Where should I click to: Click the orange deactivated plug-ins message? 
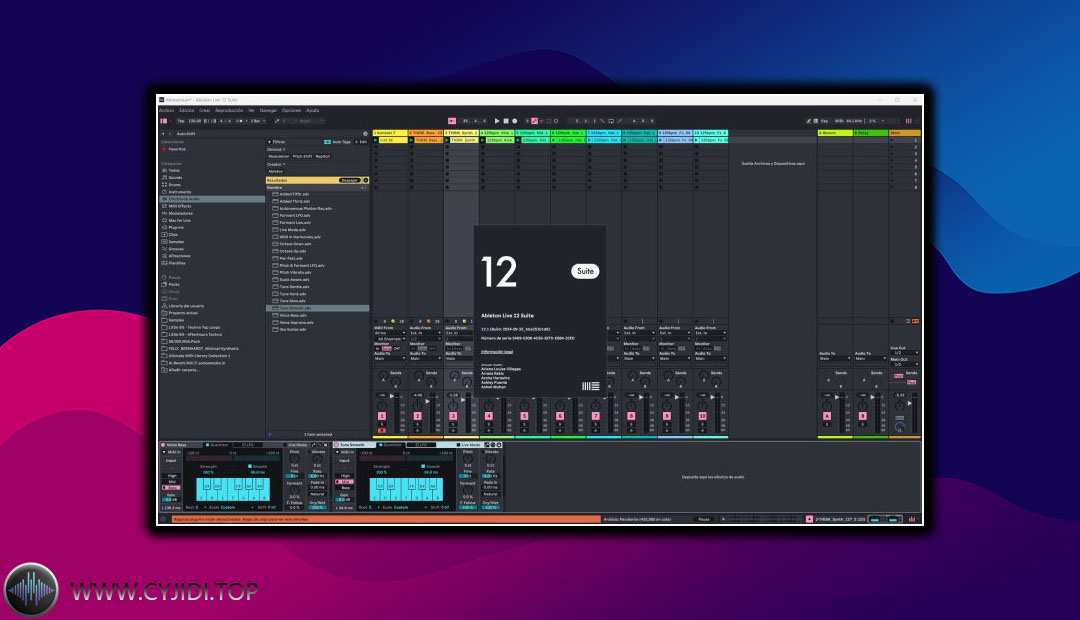click(386, 519)
